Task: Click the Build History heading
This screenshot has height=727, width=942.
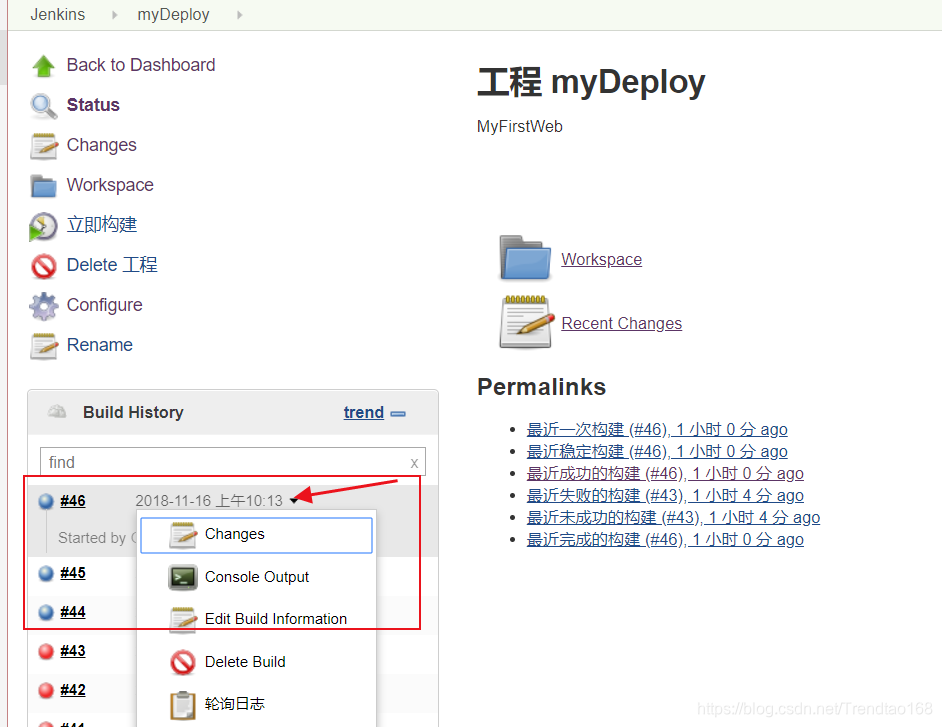Action: (133, 412)
